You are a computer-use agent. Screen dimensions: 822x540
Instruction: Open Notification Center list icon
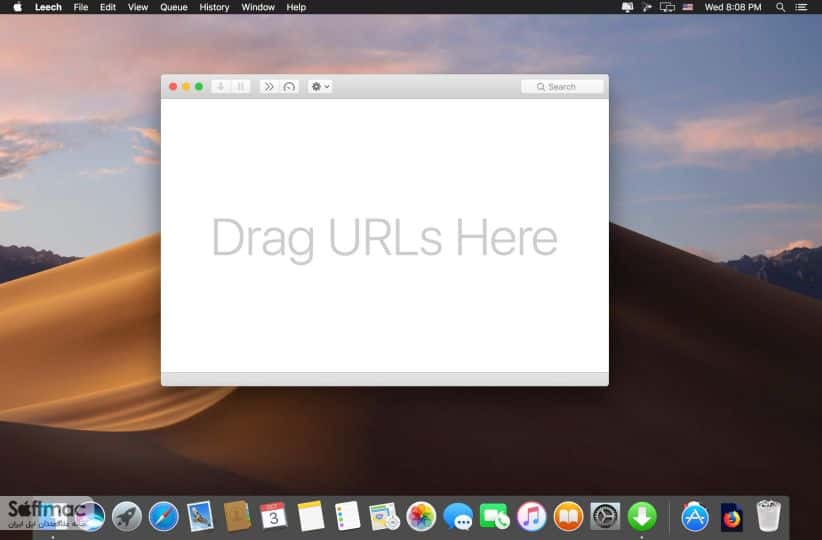pos(801,7)
